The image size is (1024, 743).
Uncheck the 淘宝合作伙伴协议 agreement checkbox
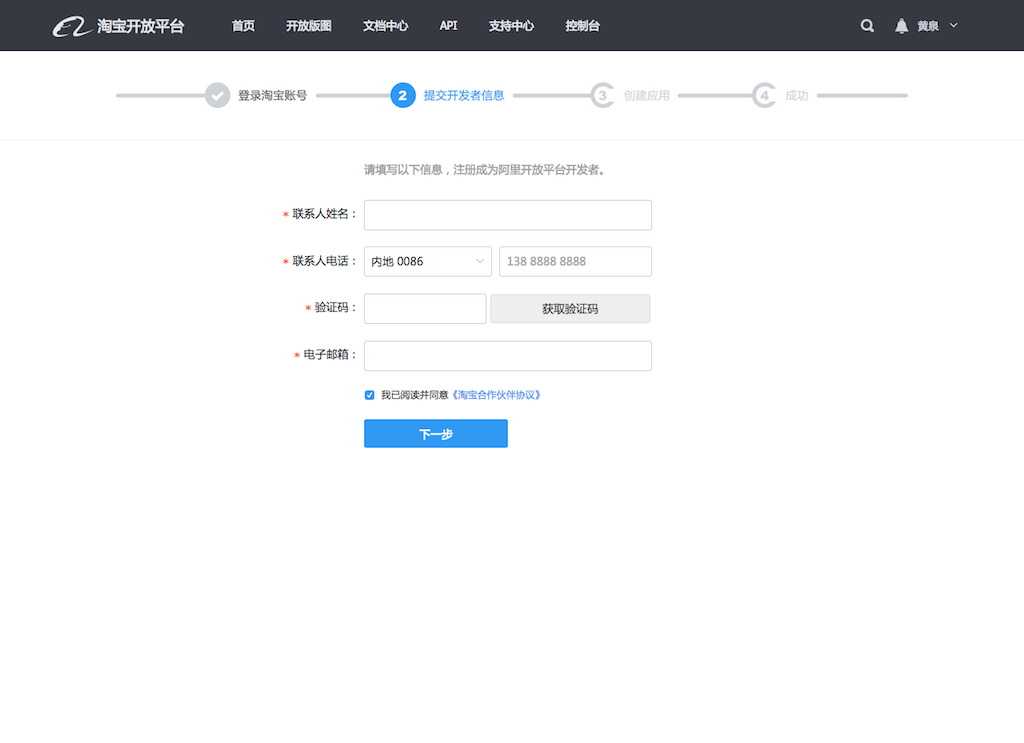[369, 394]
